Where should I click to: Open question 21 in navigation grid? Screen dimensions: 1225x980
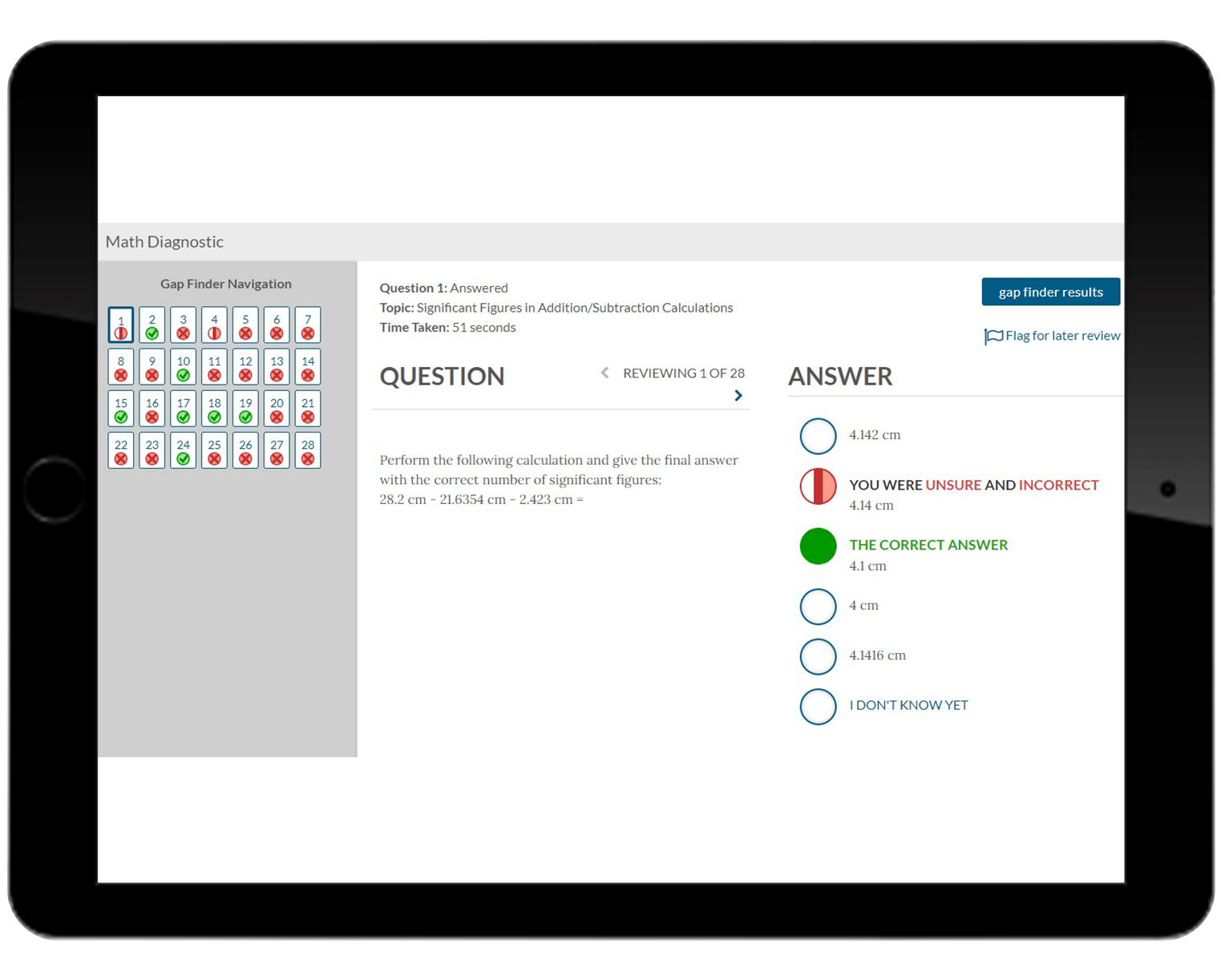tap(308, 409)
